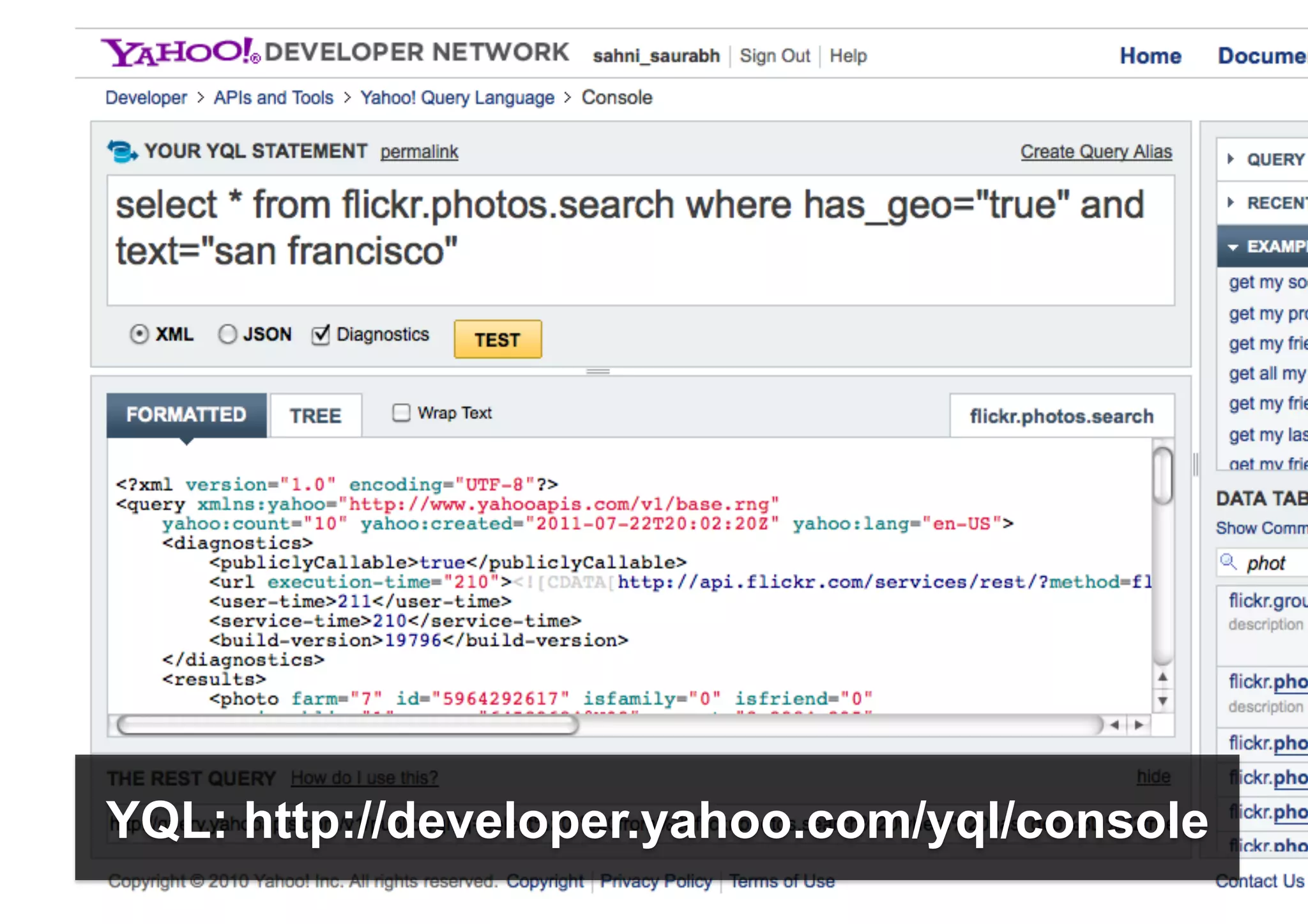Click the results vertical scrollbar thumb
The image size is (1308, 924).
(1163, 476)
